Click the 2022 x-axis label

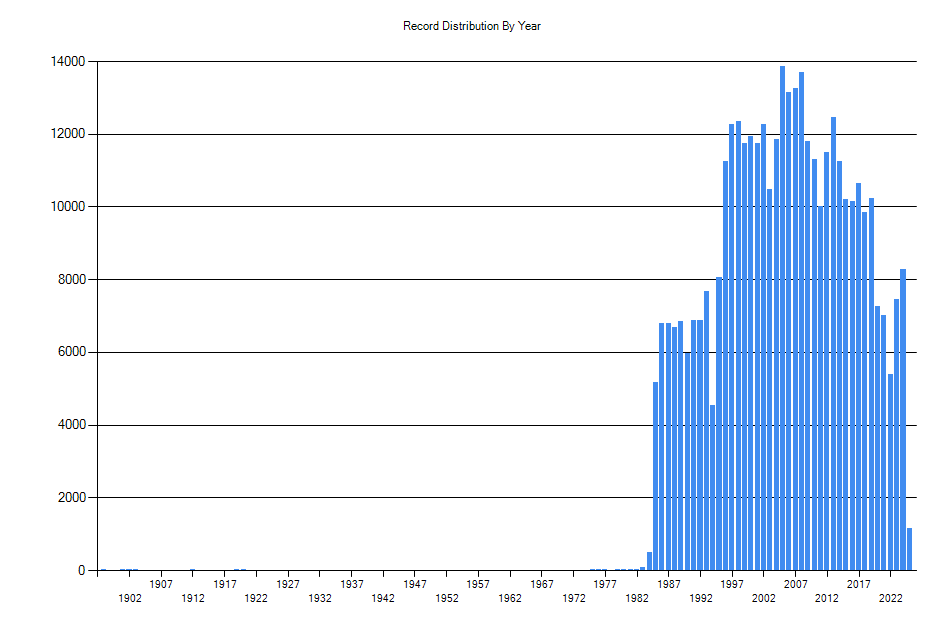click(890, 598)
